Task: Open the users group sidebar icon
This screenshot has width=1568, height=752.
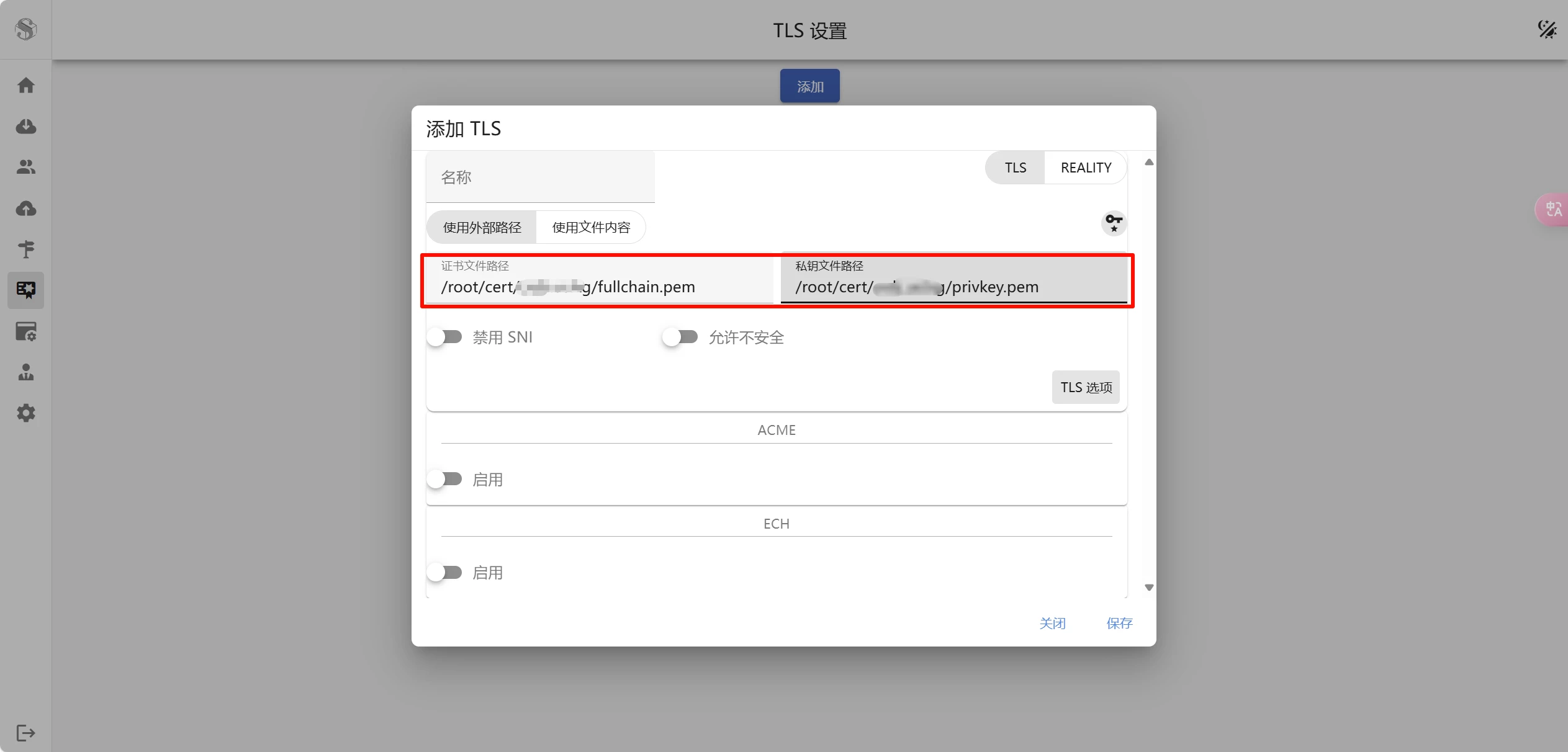Action: (x=25, y=167)
